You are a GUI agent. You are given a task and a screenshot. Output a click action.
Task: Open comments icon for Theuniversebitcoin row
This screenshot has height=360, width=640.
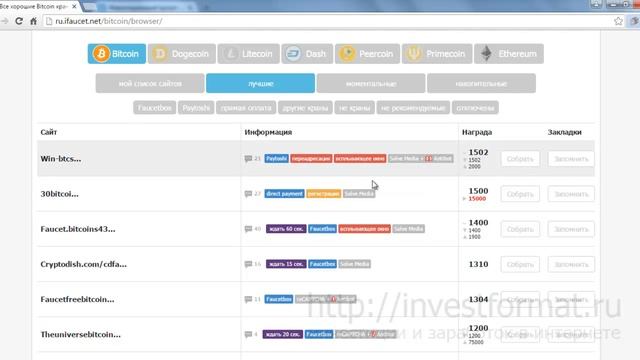pyautogui.click(x=248, y=334)
